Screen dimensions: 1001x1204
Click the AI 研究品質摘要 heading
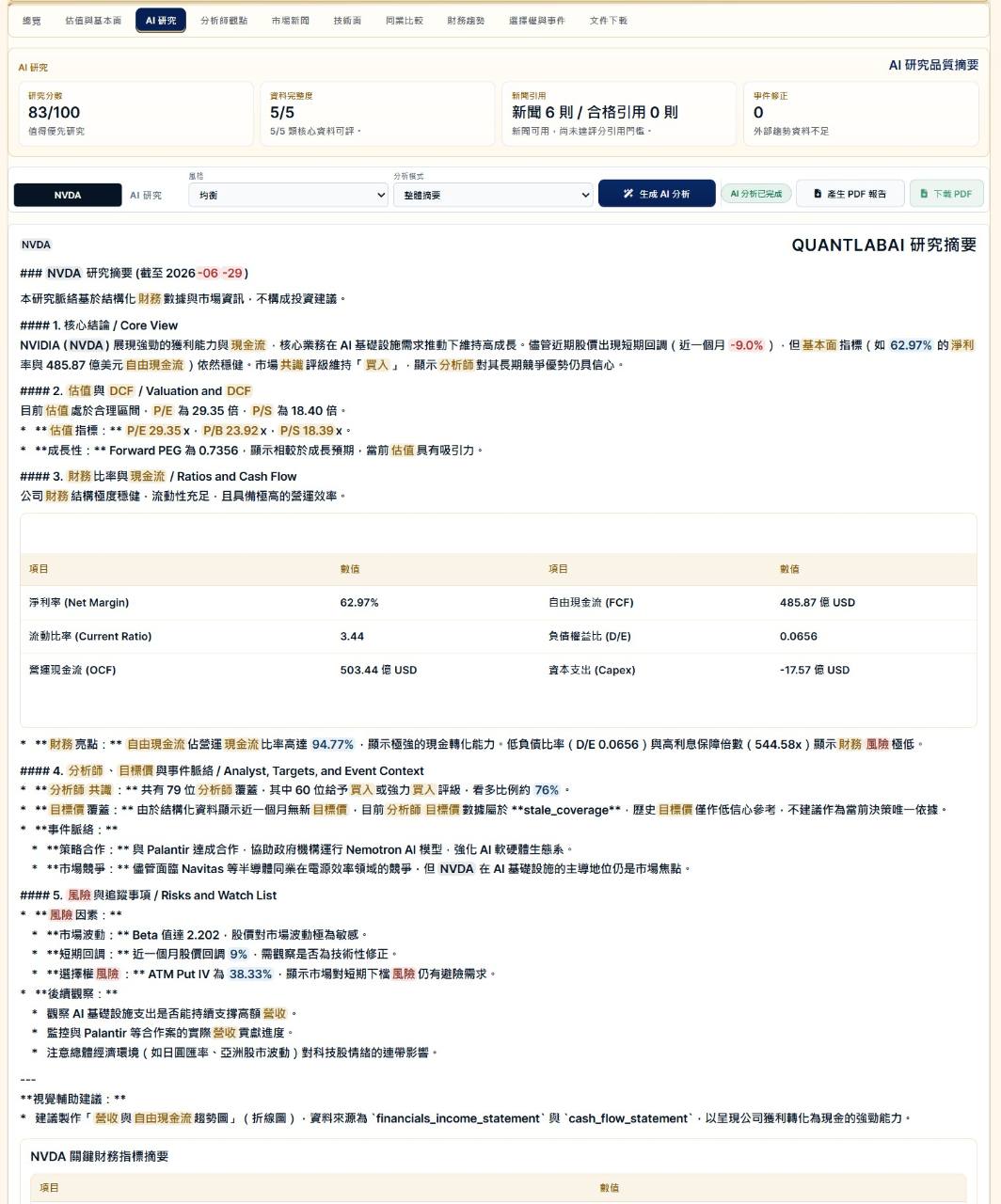click(x=933, y=65)
